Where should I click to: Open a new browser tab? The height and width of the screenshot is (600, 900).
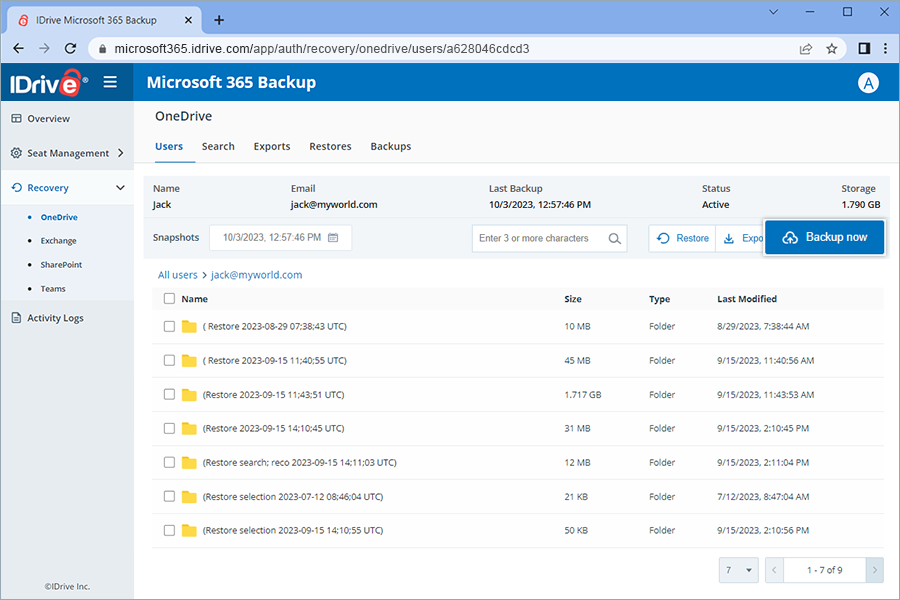coord(219,20)
